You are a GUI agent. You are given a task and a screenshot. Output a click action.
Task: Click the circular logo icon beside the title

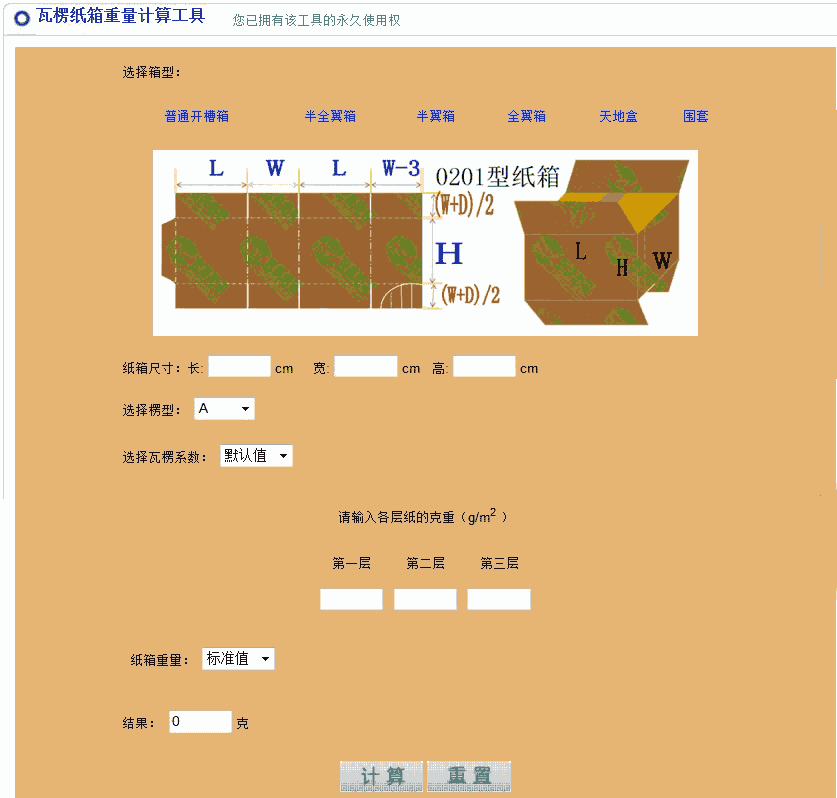[22, 17]
